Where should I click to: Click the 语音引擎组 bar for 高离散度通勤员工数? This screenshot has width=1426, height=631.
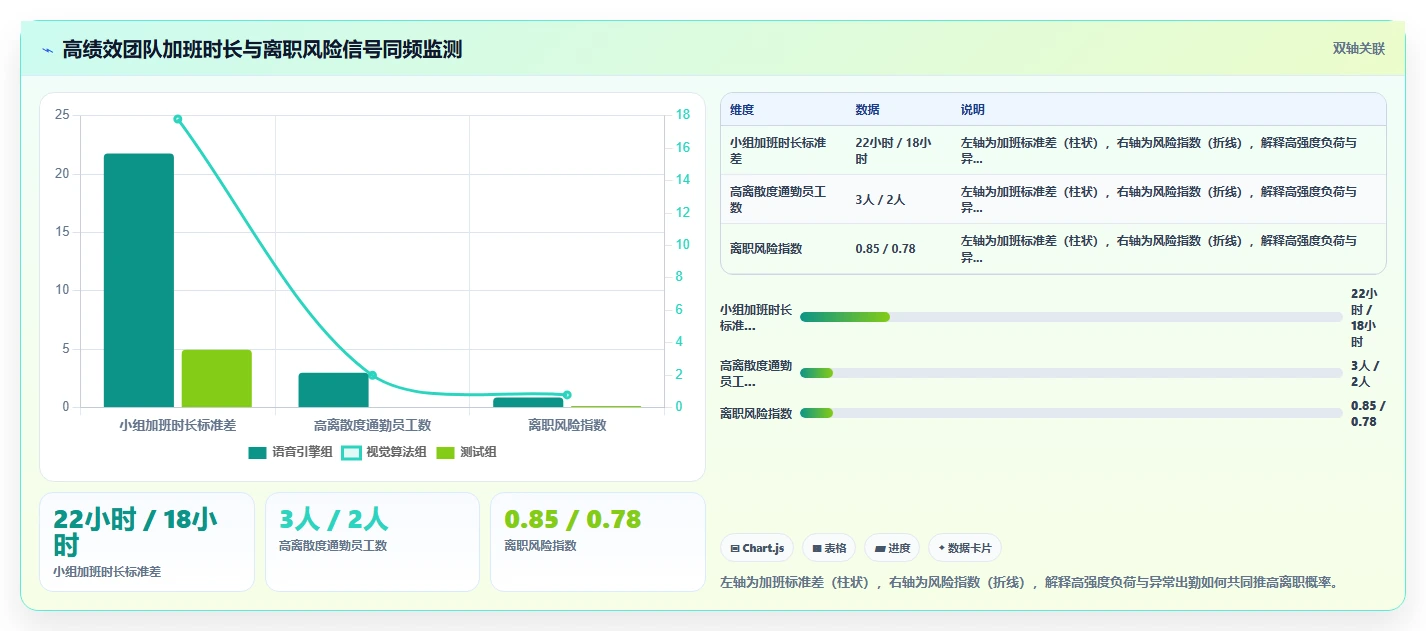(334, 390)
